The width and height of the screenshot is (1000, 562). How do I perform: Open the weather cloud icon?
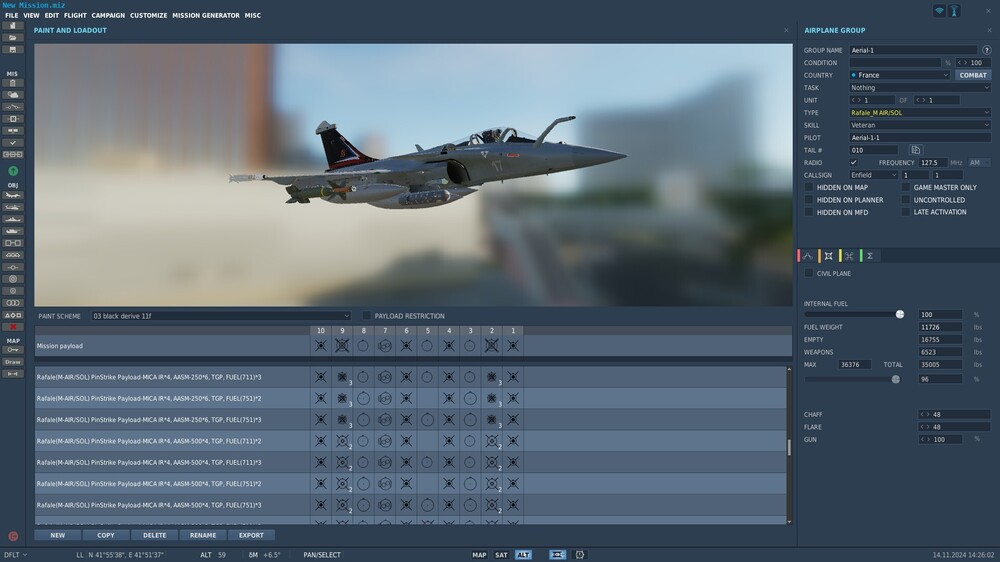coord(13,94)
